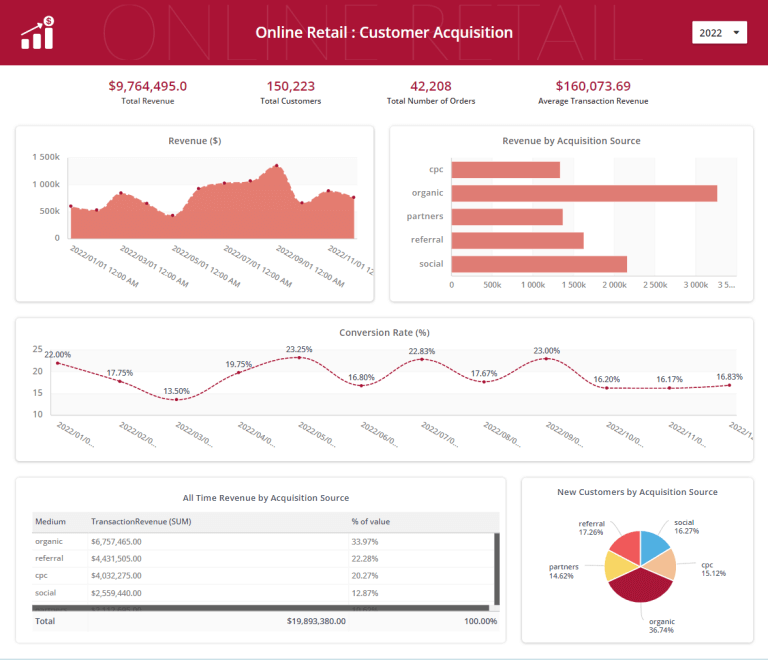Viewport: 768px width, 660px height.
Task: Click the 13.50% conversion rate point
Action: click(x=177, y=399)
